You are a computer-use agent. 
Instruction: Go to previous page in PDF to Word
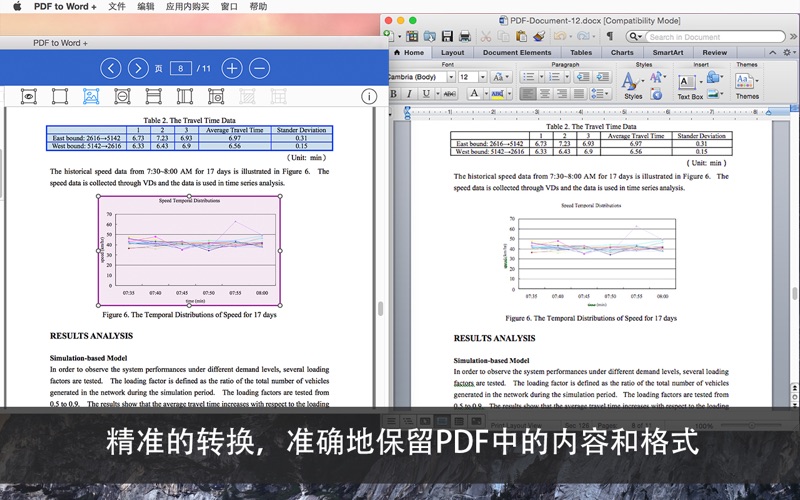pyautogui.click(x=111, y=68)
